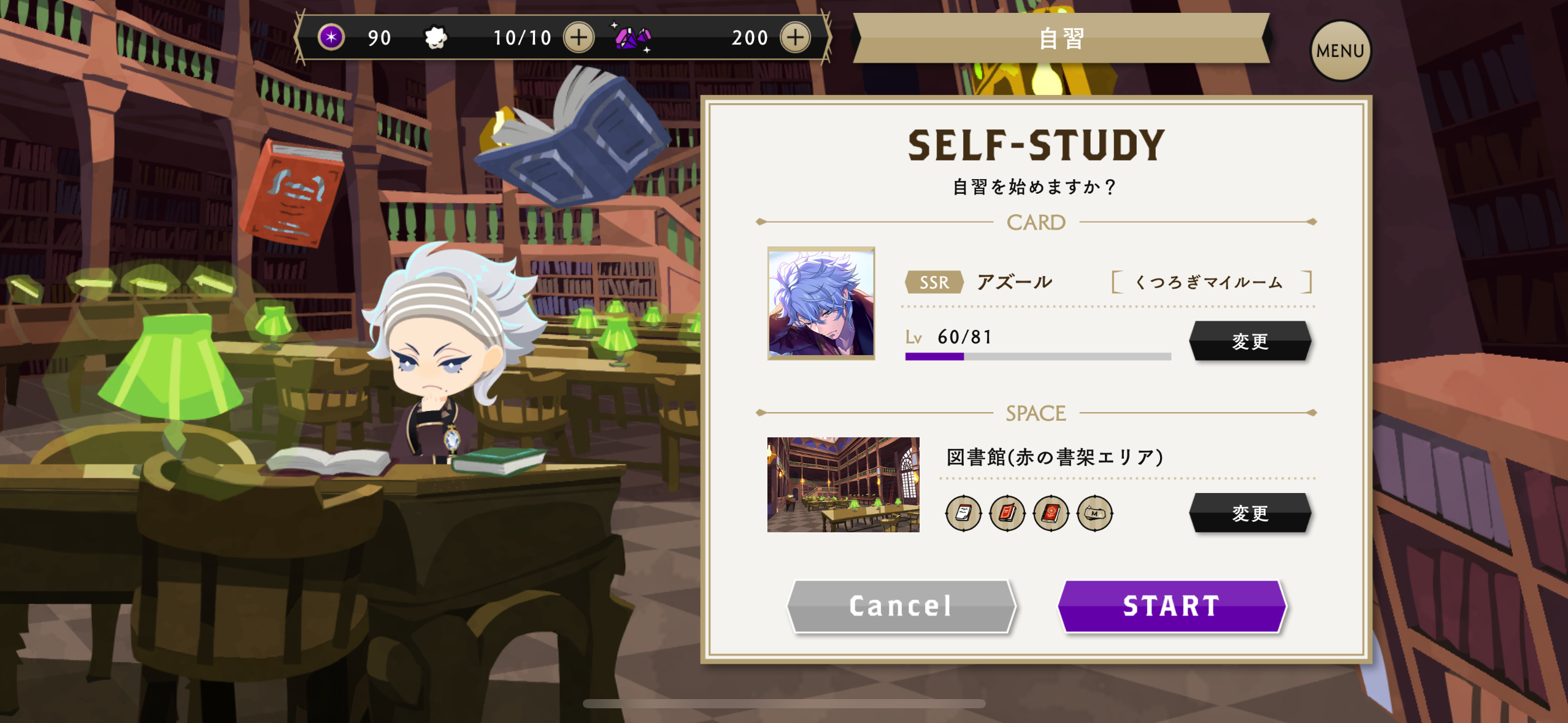Tap the purple star currency icon
The image size is (1568, 723).
click(x=331, y=37)
